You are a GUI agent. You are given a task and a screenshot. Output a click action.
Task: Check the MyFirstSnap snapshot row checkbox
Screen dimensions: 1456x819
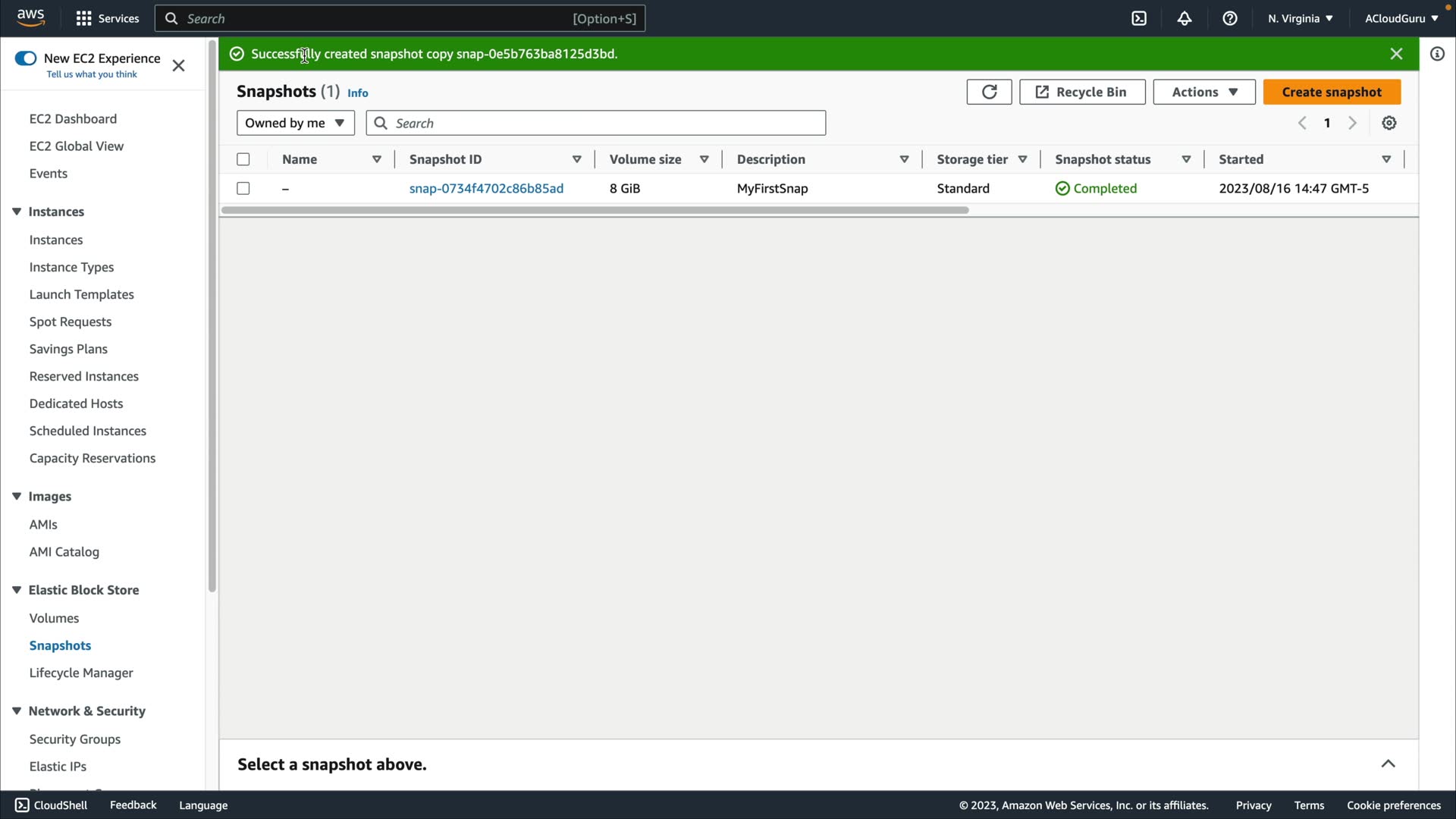coord(243,188)
